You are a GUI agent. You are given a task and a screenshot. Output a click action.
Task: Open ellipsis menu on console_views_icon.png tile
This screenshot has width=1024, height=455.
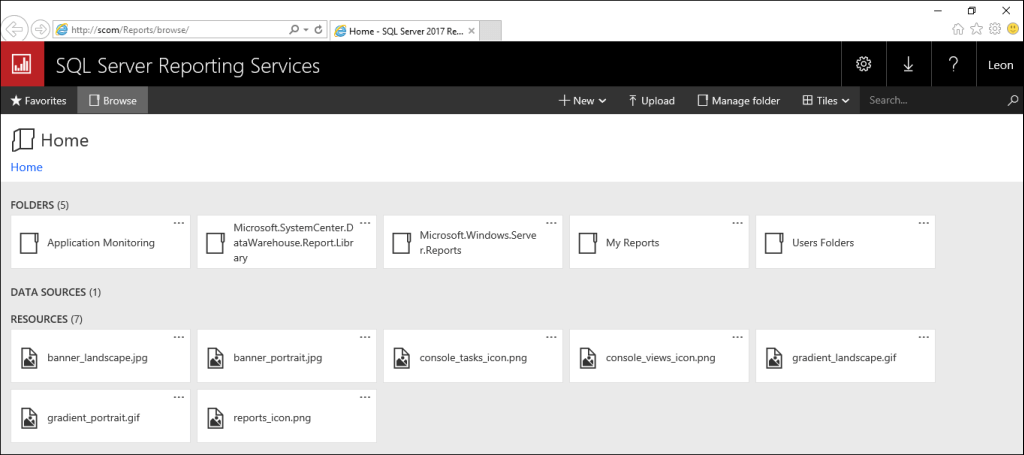[x=737, y=337]
